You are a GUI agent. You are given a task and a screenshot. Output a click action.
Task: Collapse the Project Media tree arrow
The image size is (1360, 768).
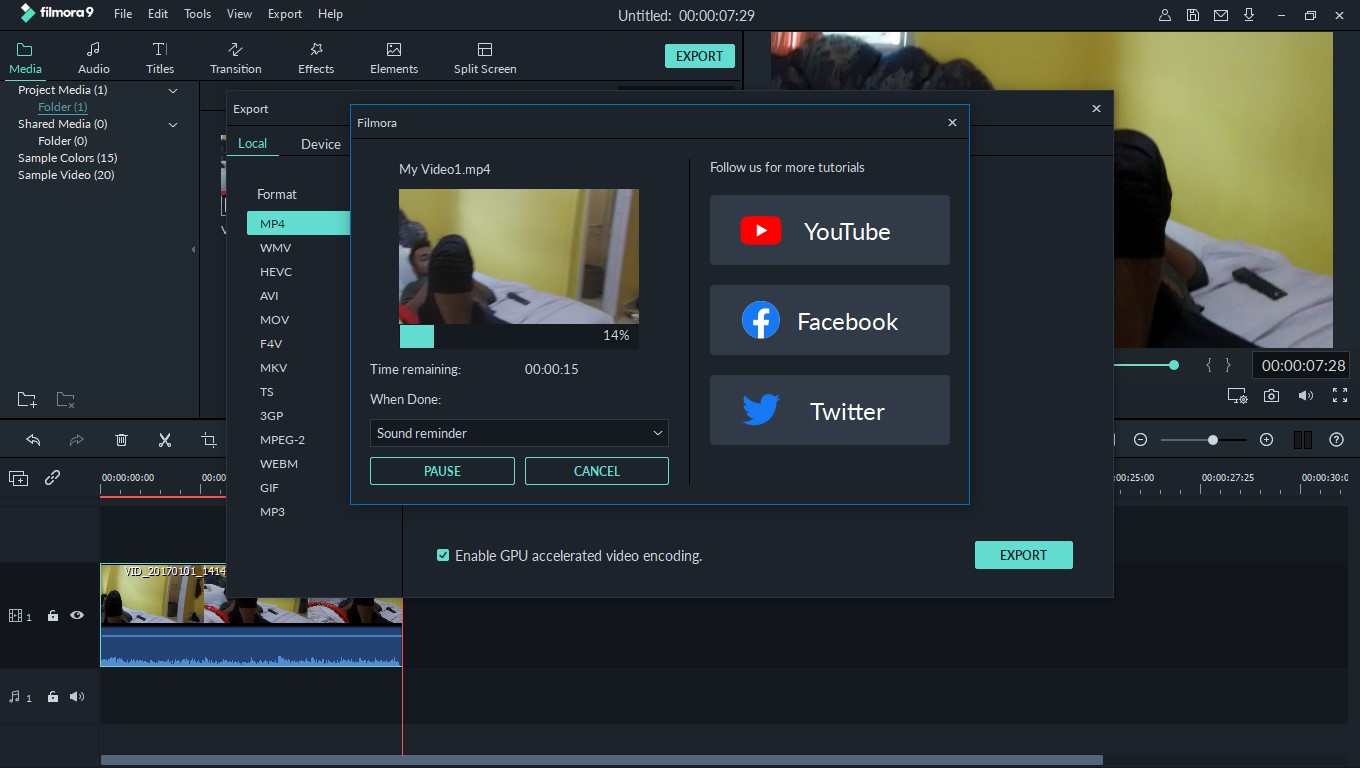click(x=173, y=91)
